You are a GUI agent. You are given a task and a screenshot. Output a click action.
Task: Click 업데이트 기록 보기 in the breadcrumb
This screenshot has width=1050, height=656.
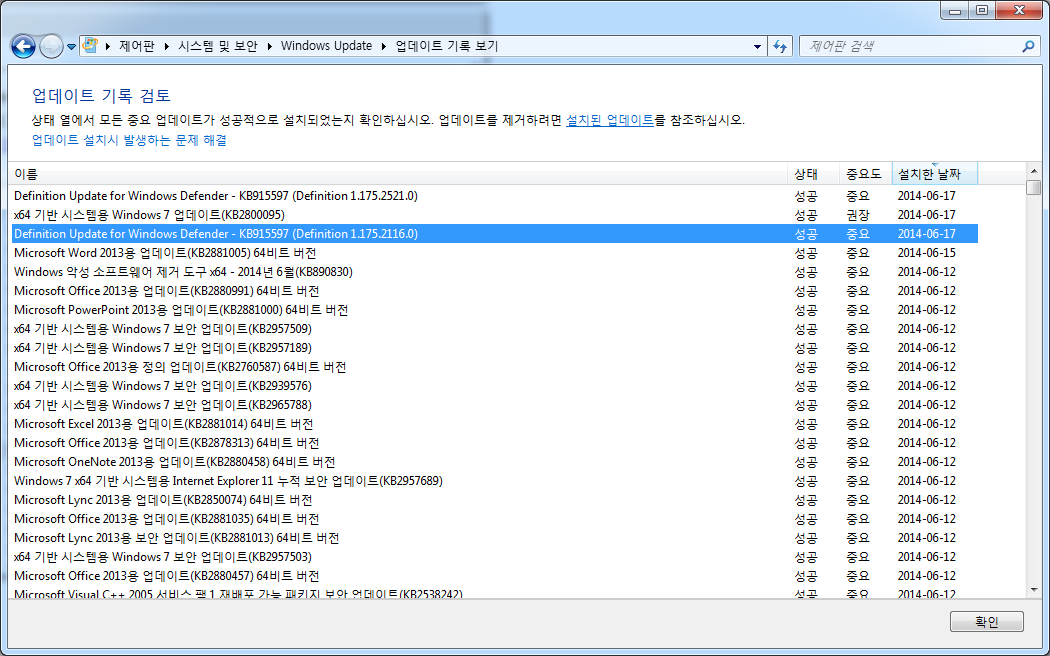447,46
